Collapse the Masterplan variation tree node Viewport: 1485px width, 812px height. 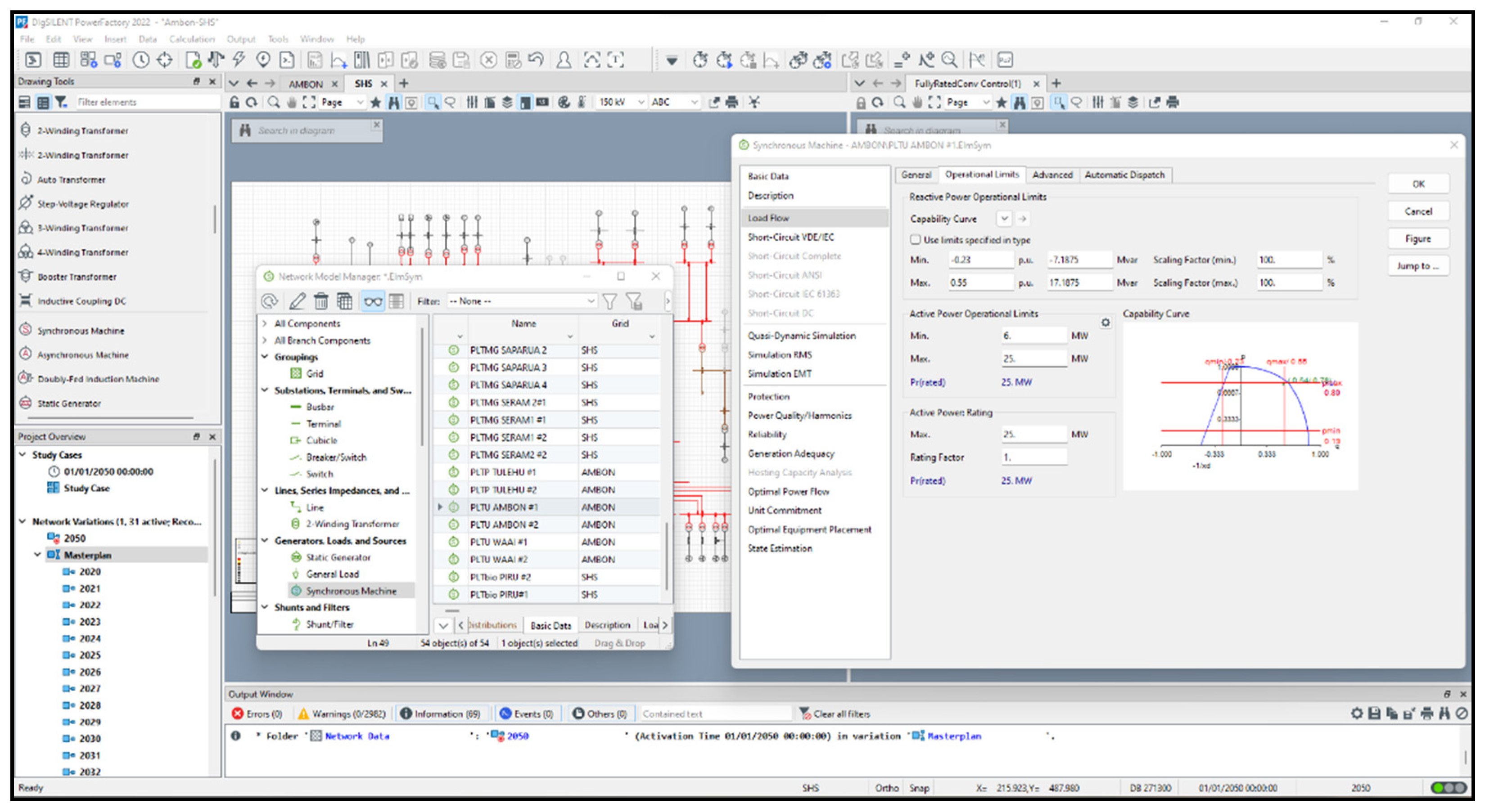click(x=37, y=555)
